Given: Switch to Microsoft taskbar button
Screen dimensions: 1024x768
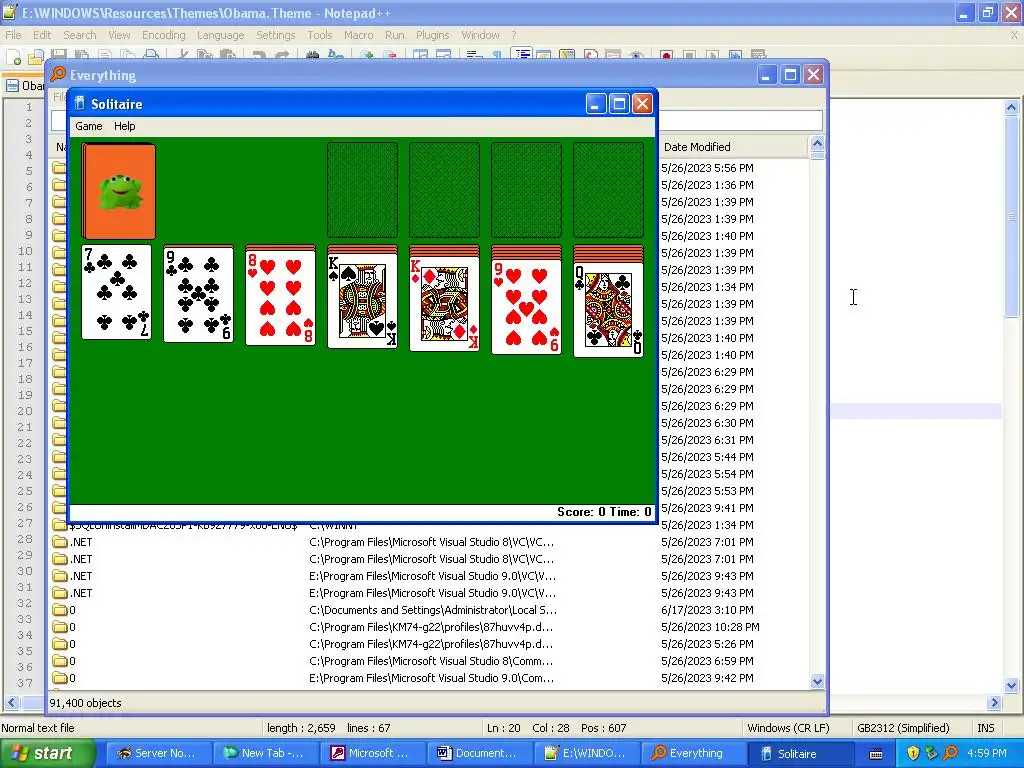Looking at the screenshot, I should click(373, 753).
